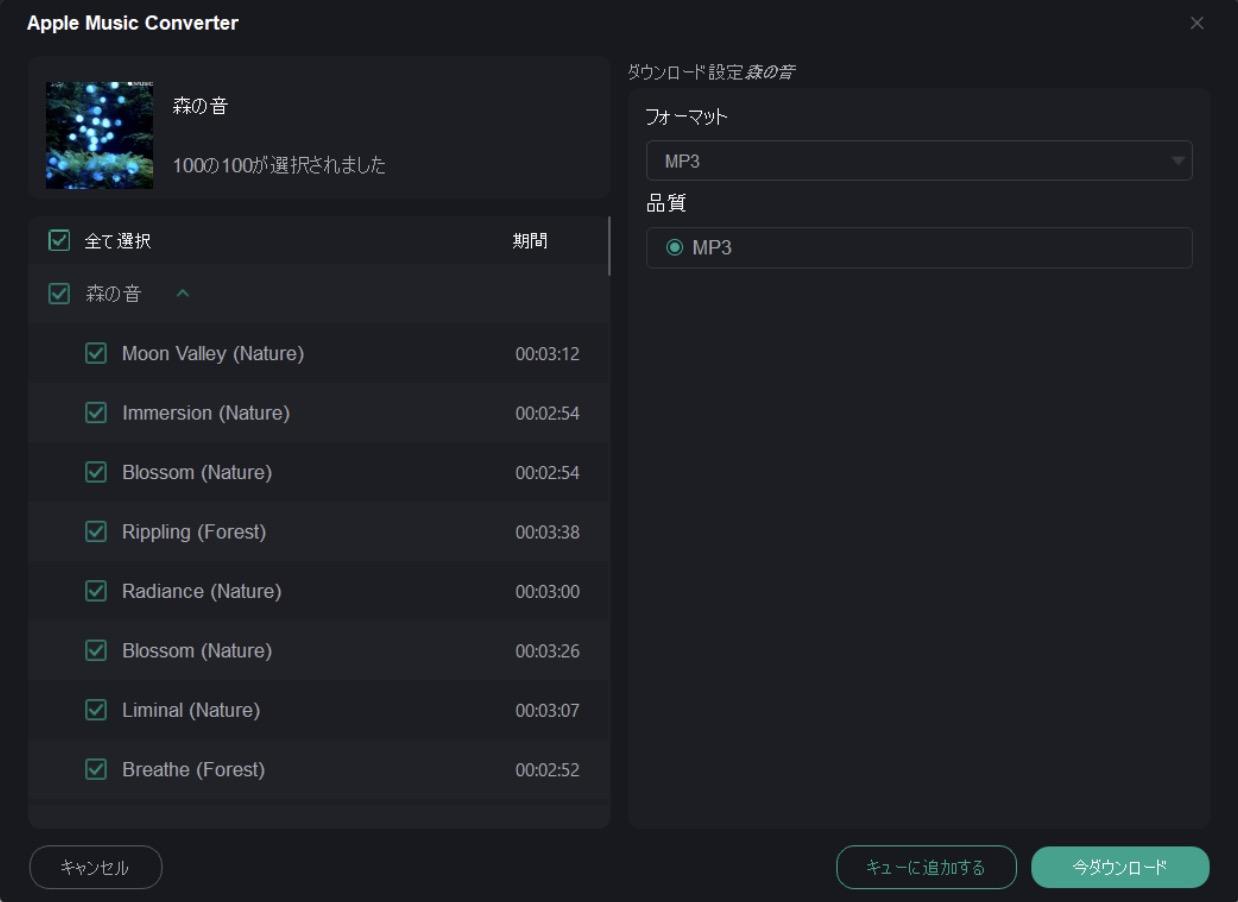Click the 期間 column header
Screen dimensions: 1238x902
(530, 241)
